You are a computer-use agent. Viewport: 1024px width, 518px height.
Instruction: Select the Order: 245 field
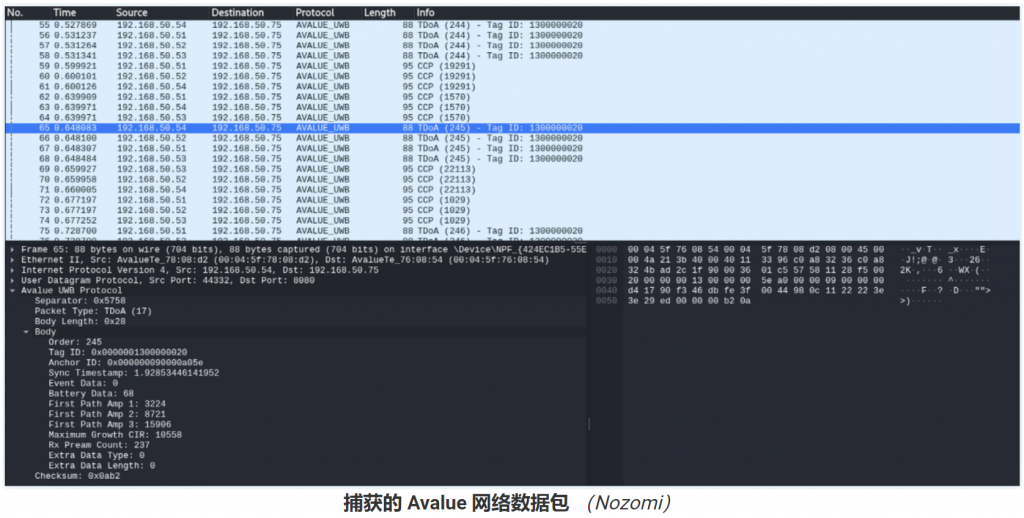coord(75,342)
